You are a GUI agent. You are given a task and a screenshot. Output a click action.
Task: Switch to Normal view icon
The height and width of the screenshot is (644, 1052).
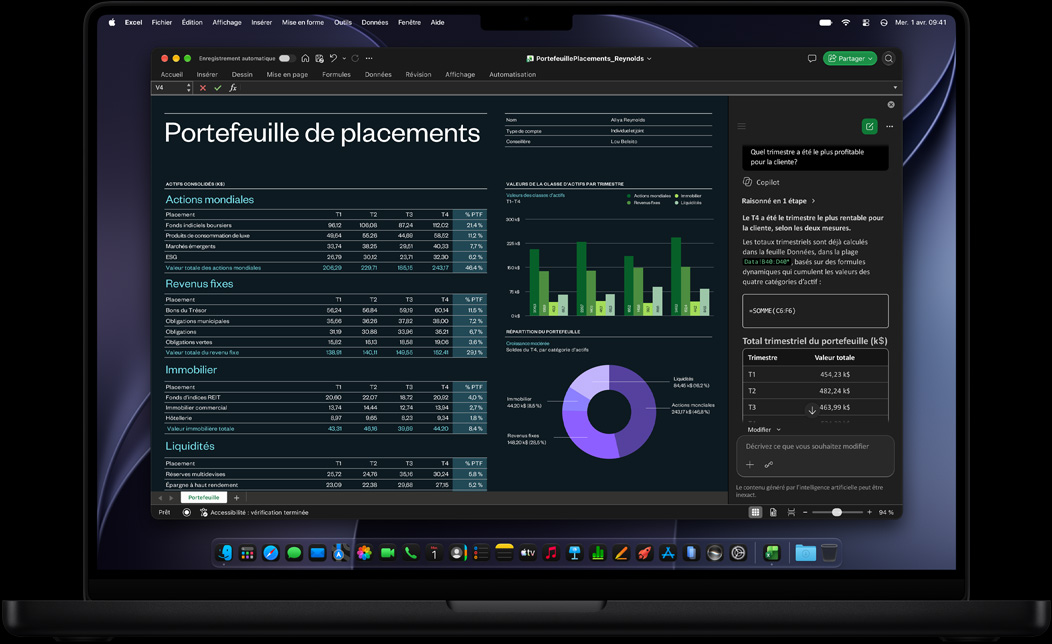(x=755, y=513)
